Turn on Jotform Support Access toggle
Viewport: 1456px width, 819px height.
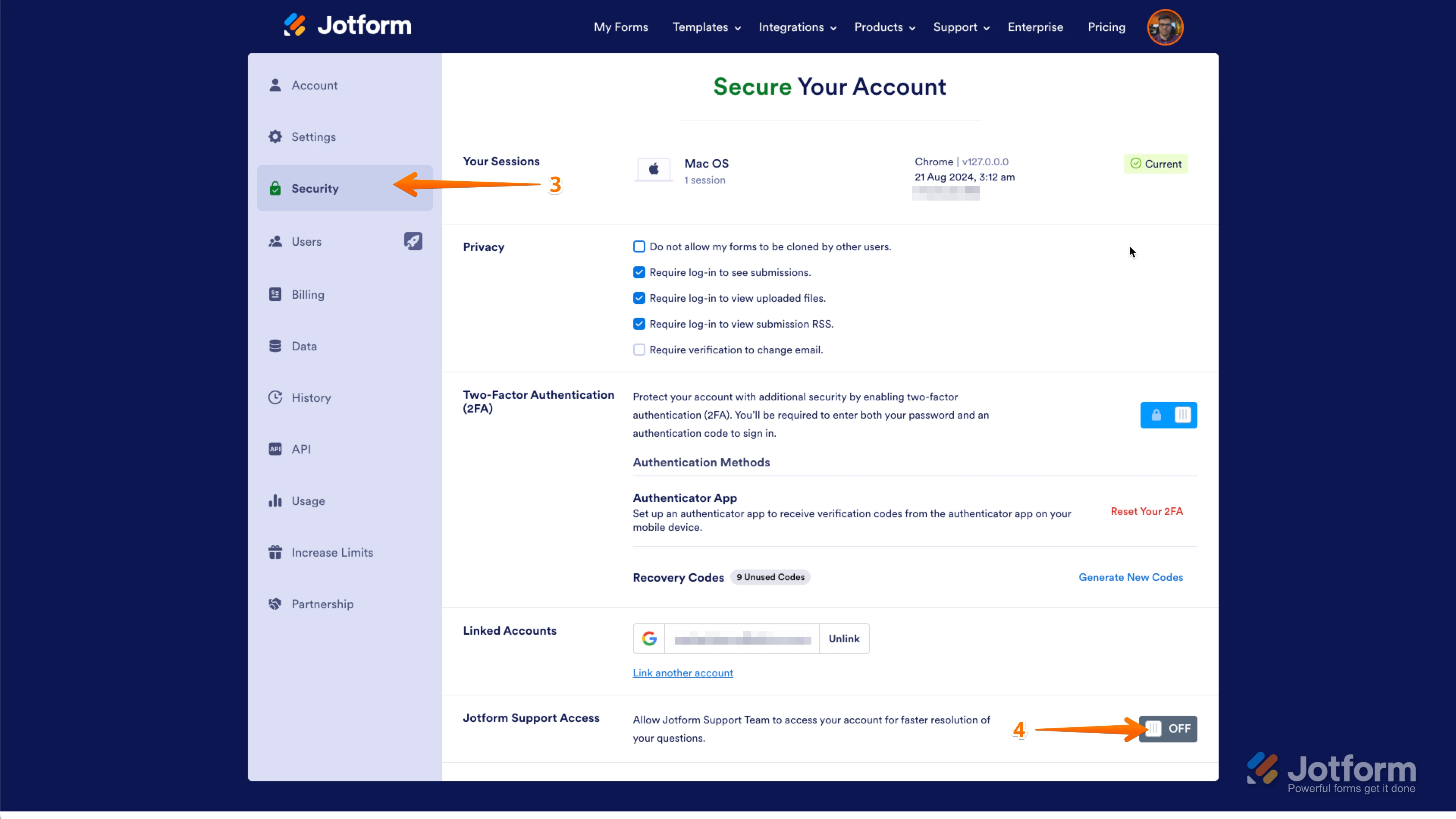1168,728
